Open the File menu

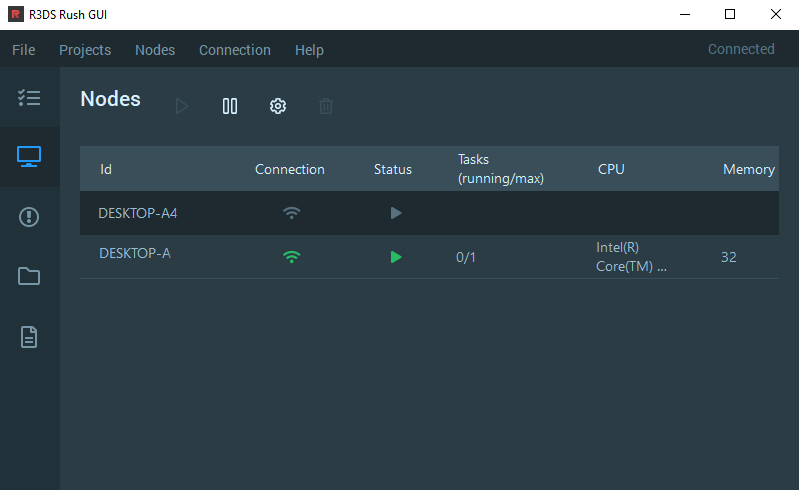[x=24, y=50]
